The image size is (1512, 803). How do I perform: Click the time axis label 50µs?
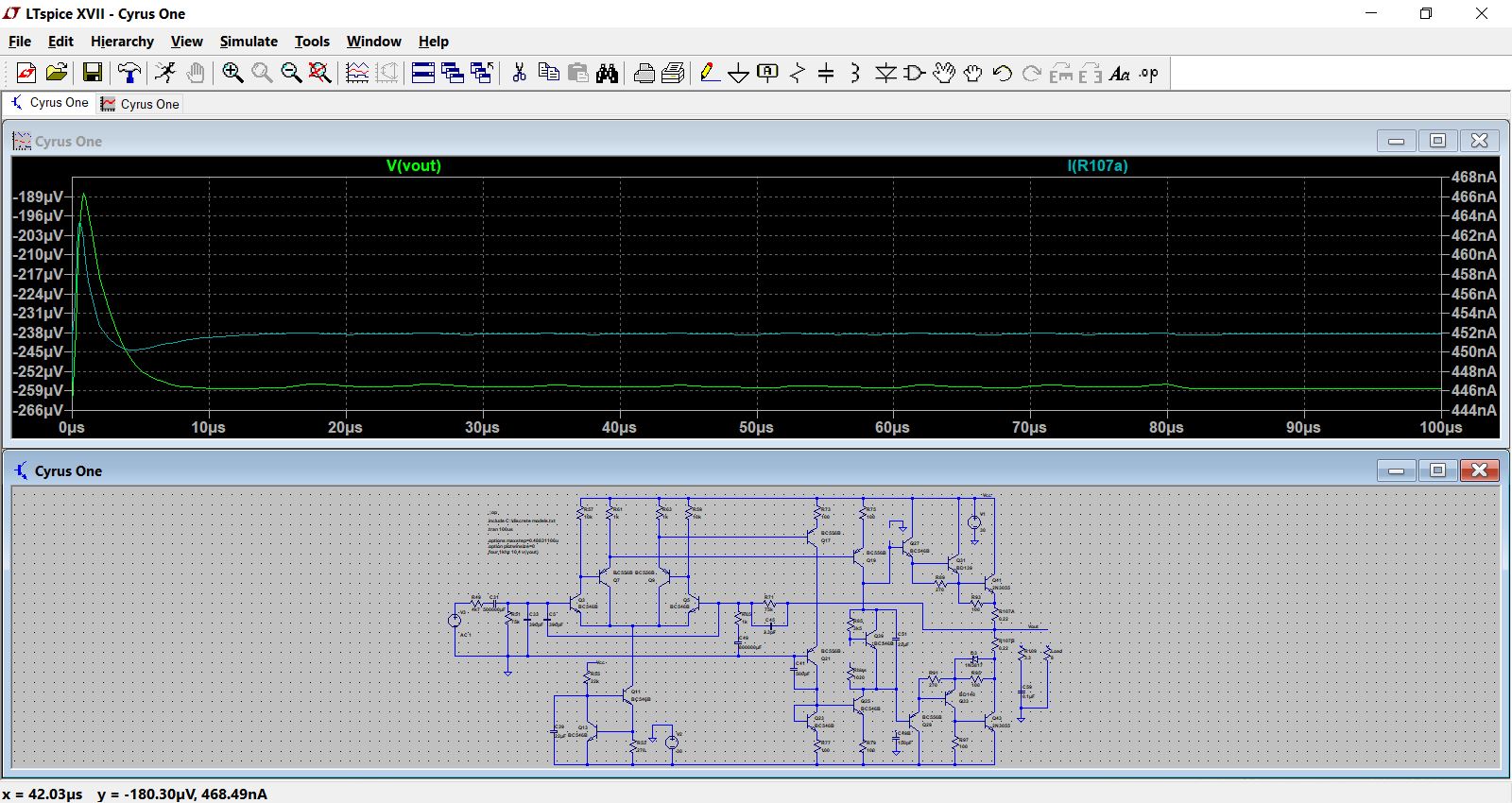click(x=756, y=428)
